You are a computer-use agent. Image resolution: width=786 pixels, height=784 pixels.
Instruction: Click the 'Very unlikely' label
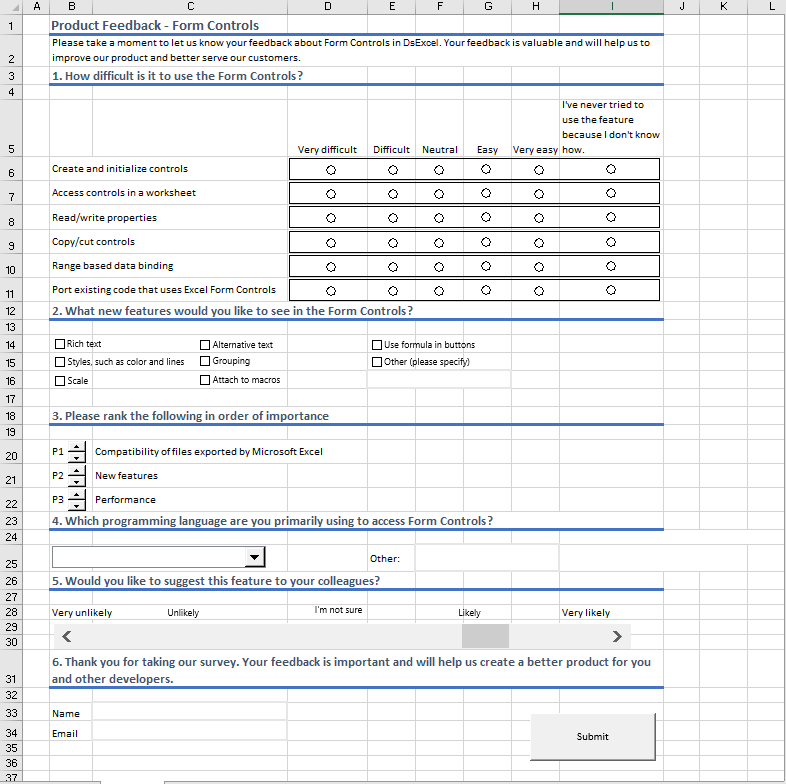point(82,613)
